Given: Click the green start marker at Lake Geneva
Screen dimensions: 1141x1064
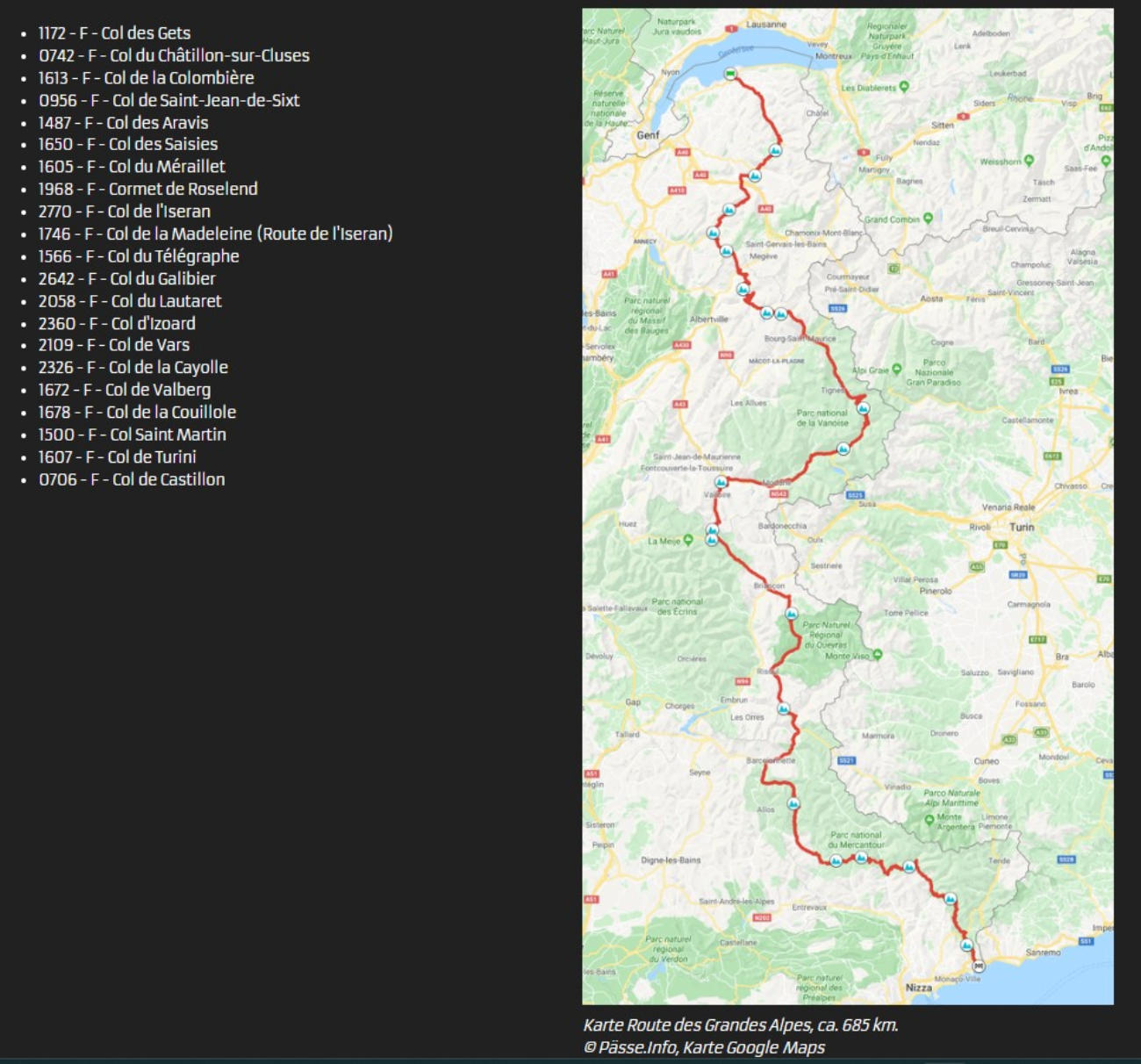Looking at the screenshot, I should (729, 74).
